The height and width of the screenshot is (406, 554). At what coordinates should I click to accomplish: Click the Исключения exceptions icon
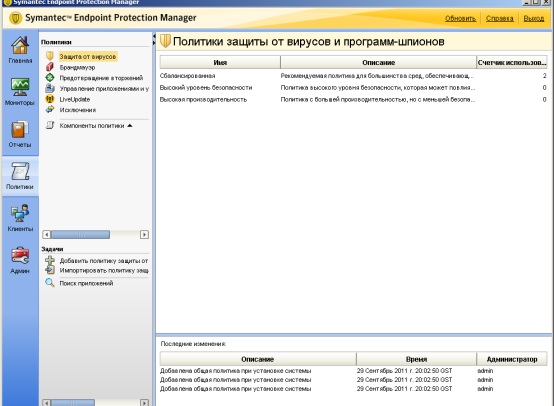click(x=50, y=110)
